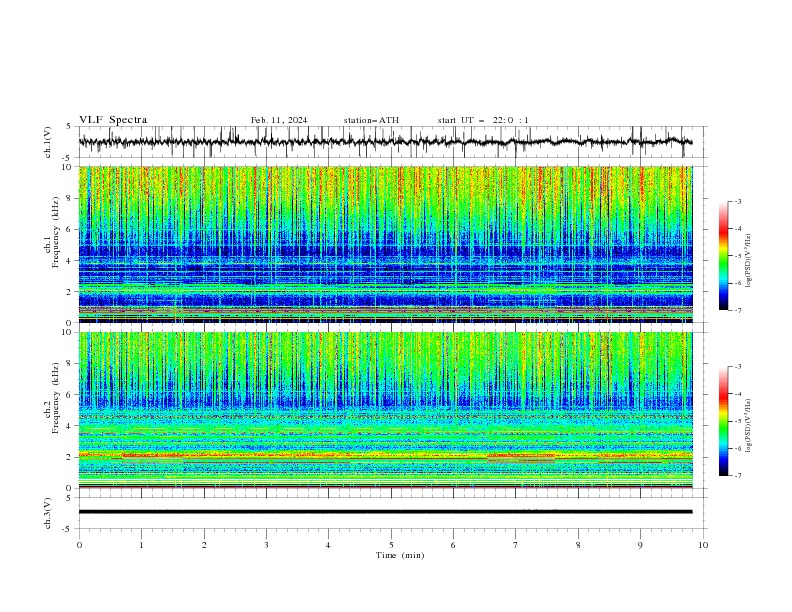The height and width of the screenshot is (612, 792).
Task: Click the "ch.3(V)" axis label
Action: point(48,513)
